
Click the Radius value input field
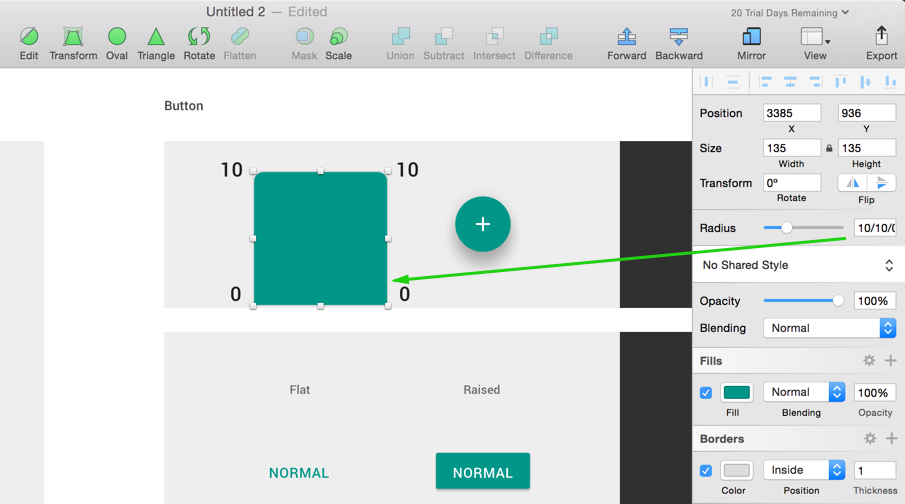coord(874,228)
